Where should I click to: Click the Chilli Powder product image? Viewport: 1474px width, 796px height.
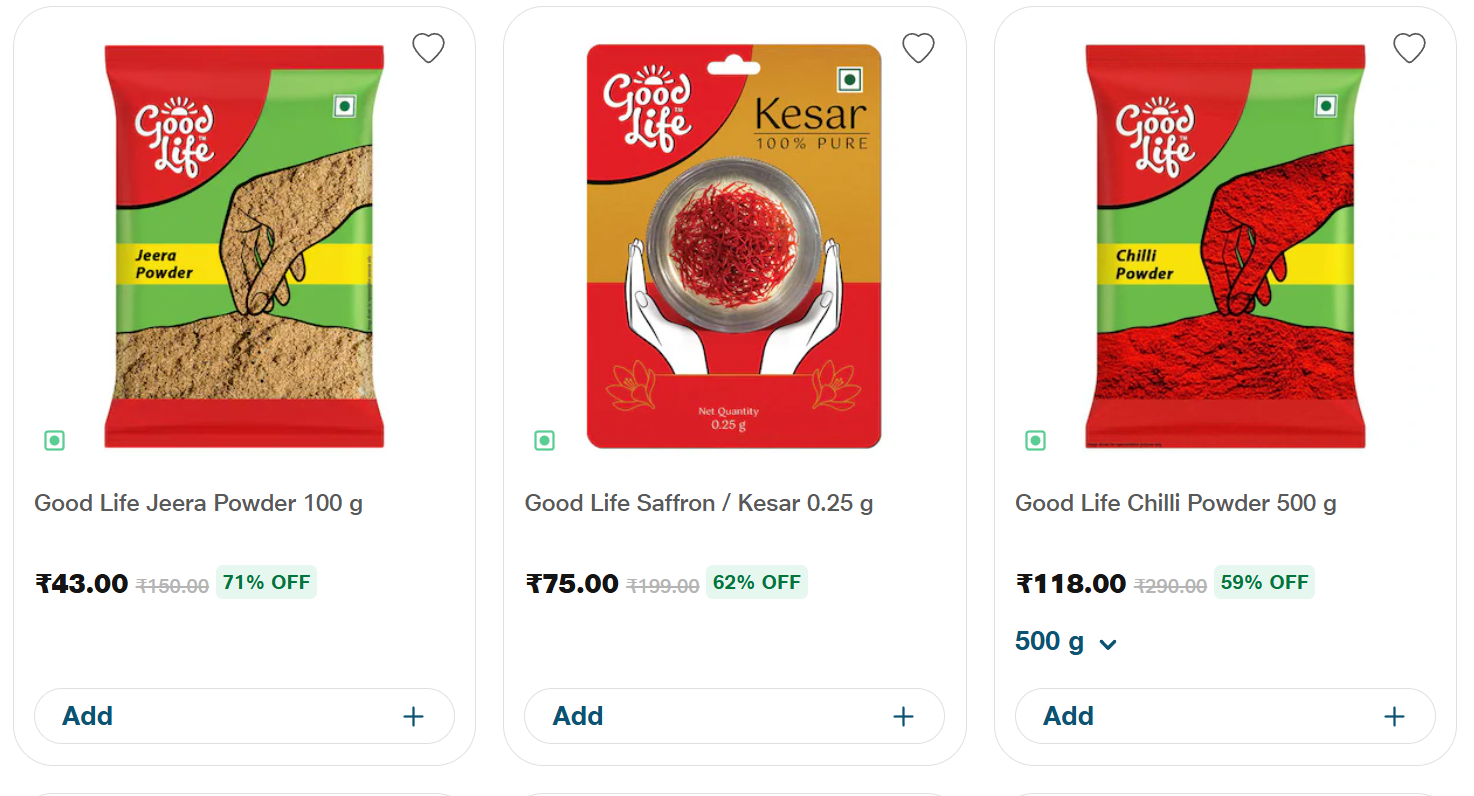[1225, 246]
